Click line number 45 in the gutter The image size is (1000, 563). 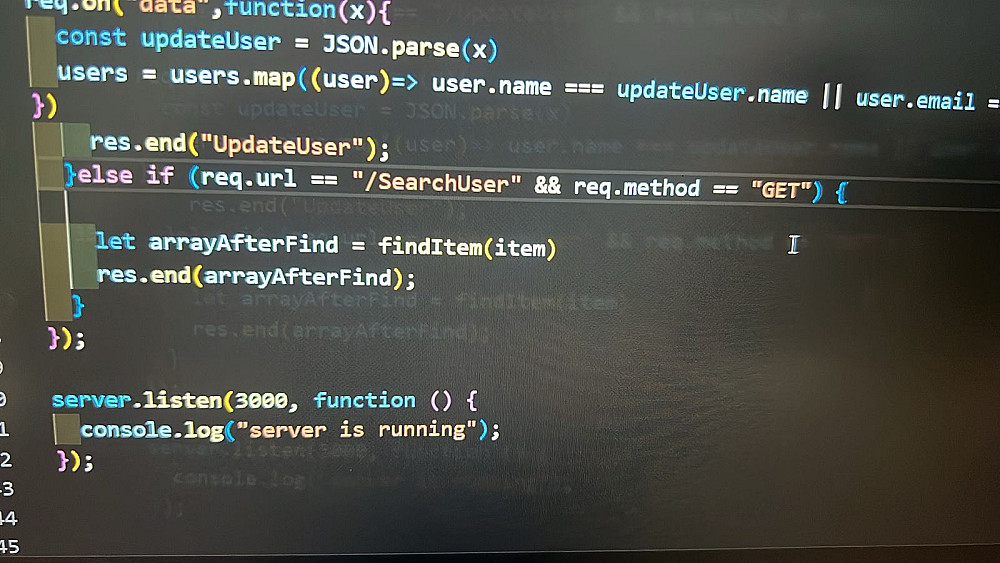10,547
